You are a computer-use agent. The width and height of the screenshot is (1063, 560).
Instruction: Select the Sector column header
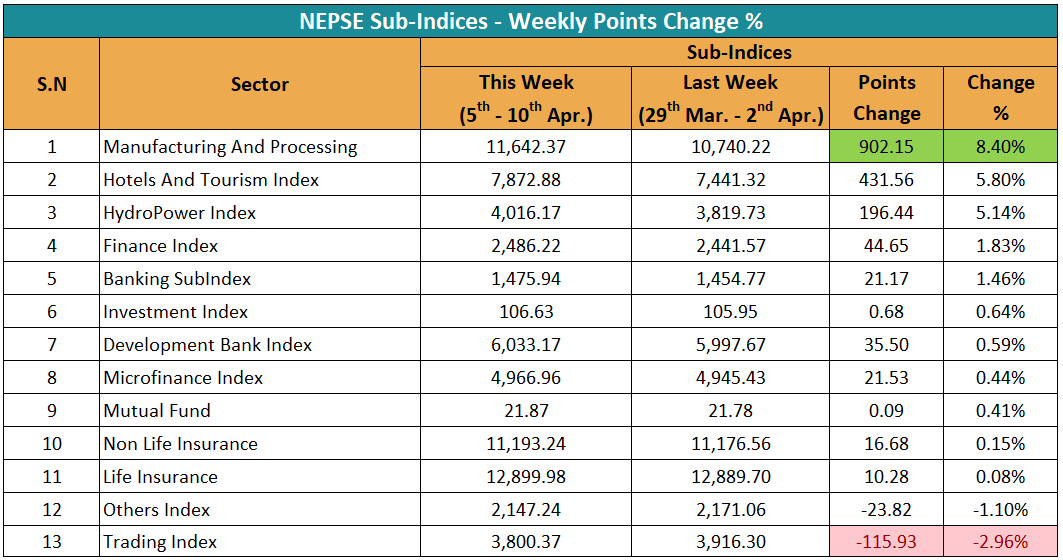click(x=259, y=85)
